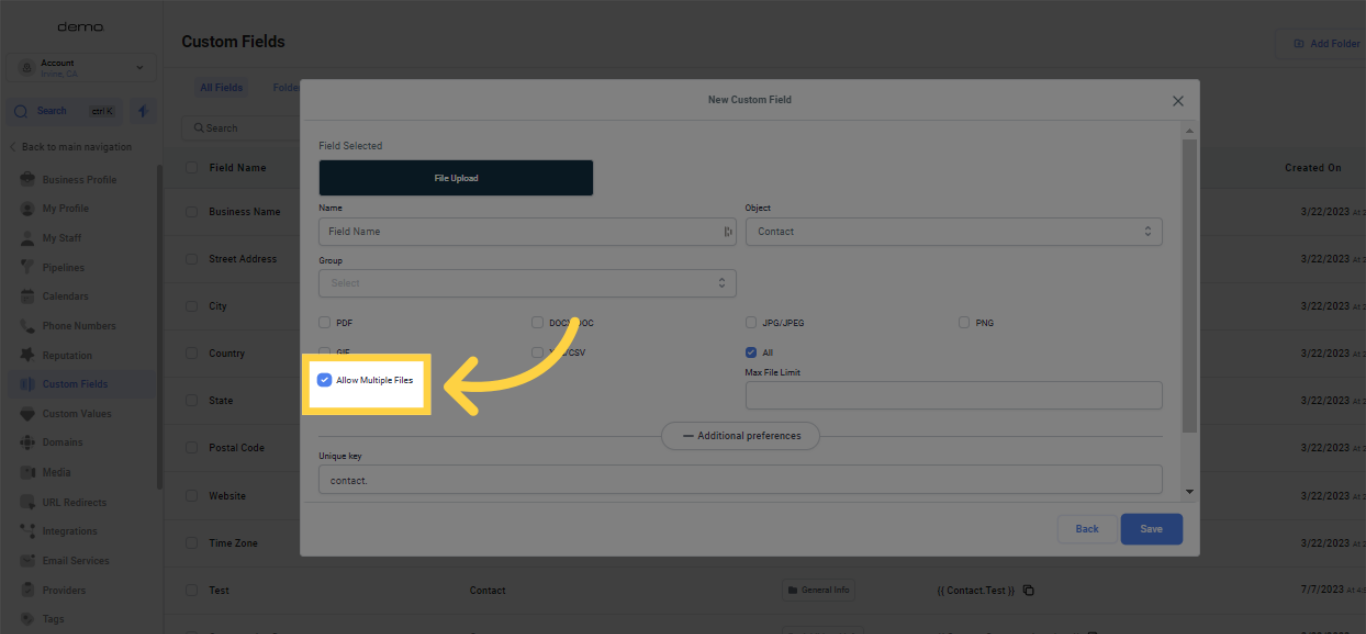Open Pipelines from sidebar
1366x634 pixels.
pyautogui.click(x=63, y=267)
